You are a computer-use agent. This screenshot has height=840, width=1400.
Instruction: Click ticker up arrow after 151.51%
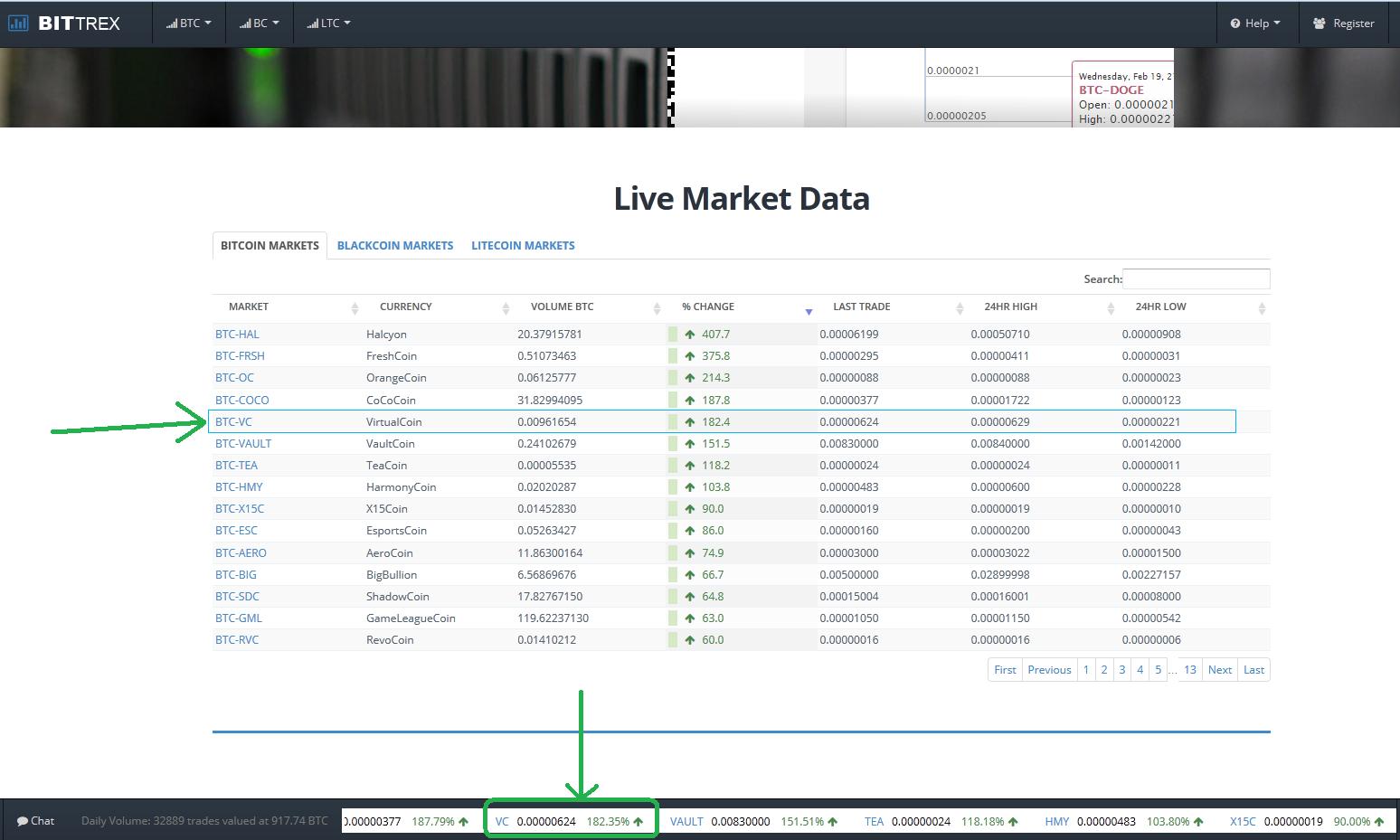[833, 821]
